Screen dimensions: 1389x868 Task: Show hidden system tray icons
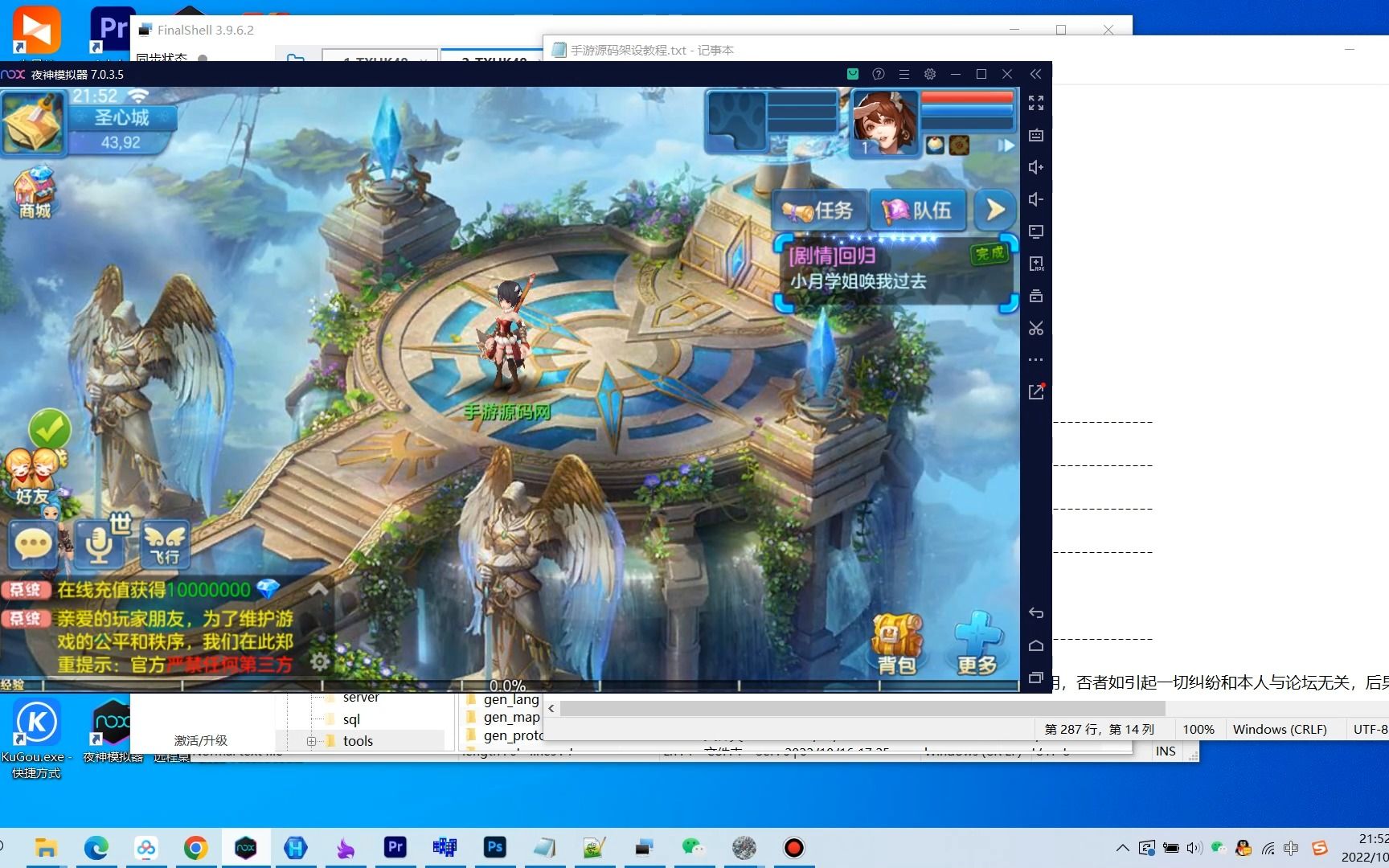(1123, 848)
